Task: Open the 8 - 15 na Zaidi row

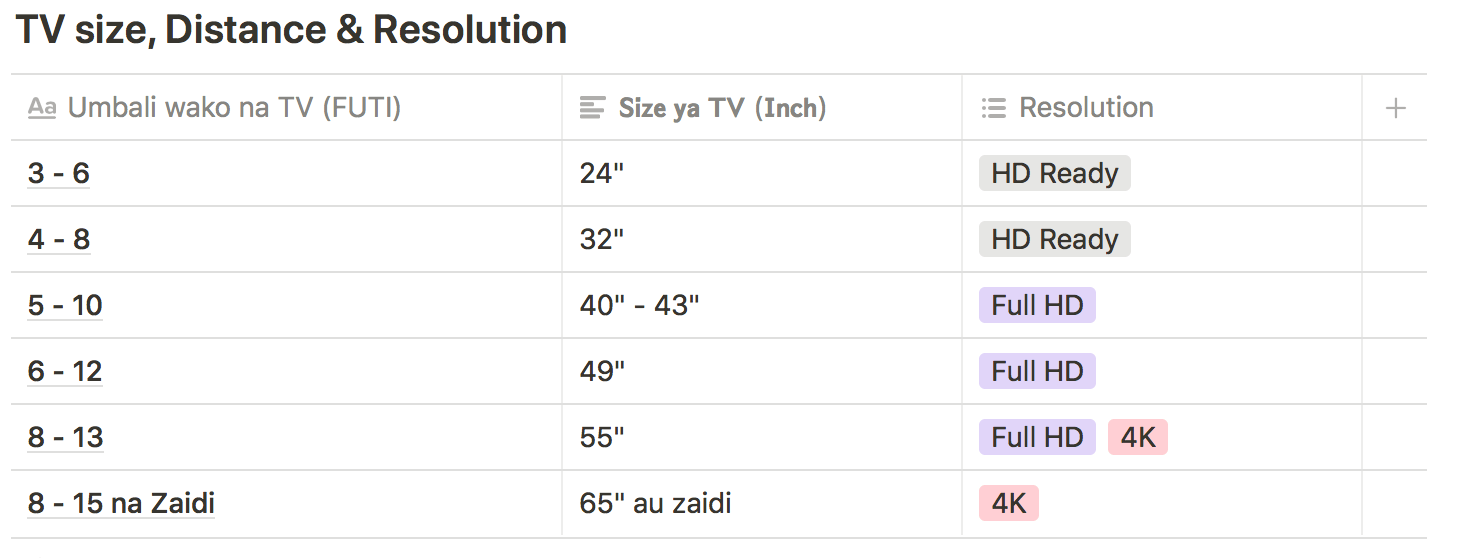Action: point(121,503)
